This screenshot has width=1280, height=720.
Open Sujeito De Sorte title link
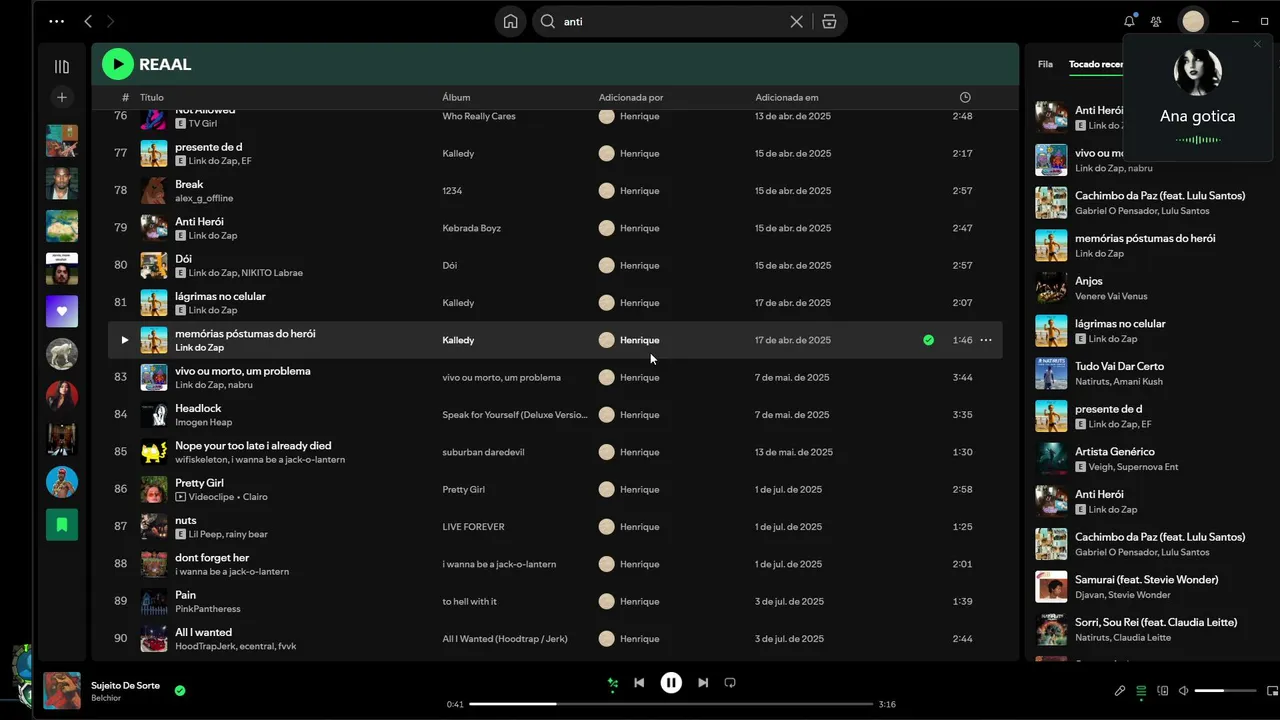pyautogui.click(x=125, y=685)
